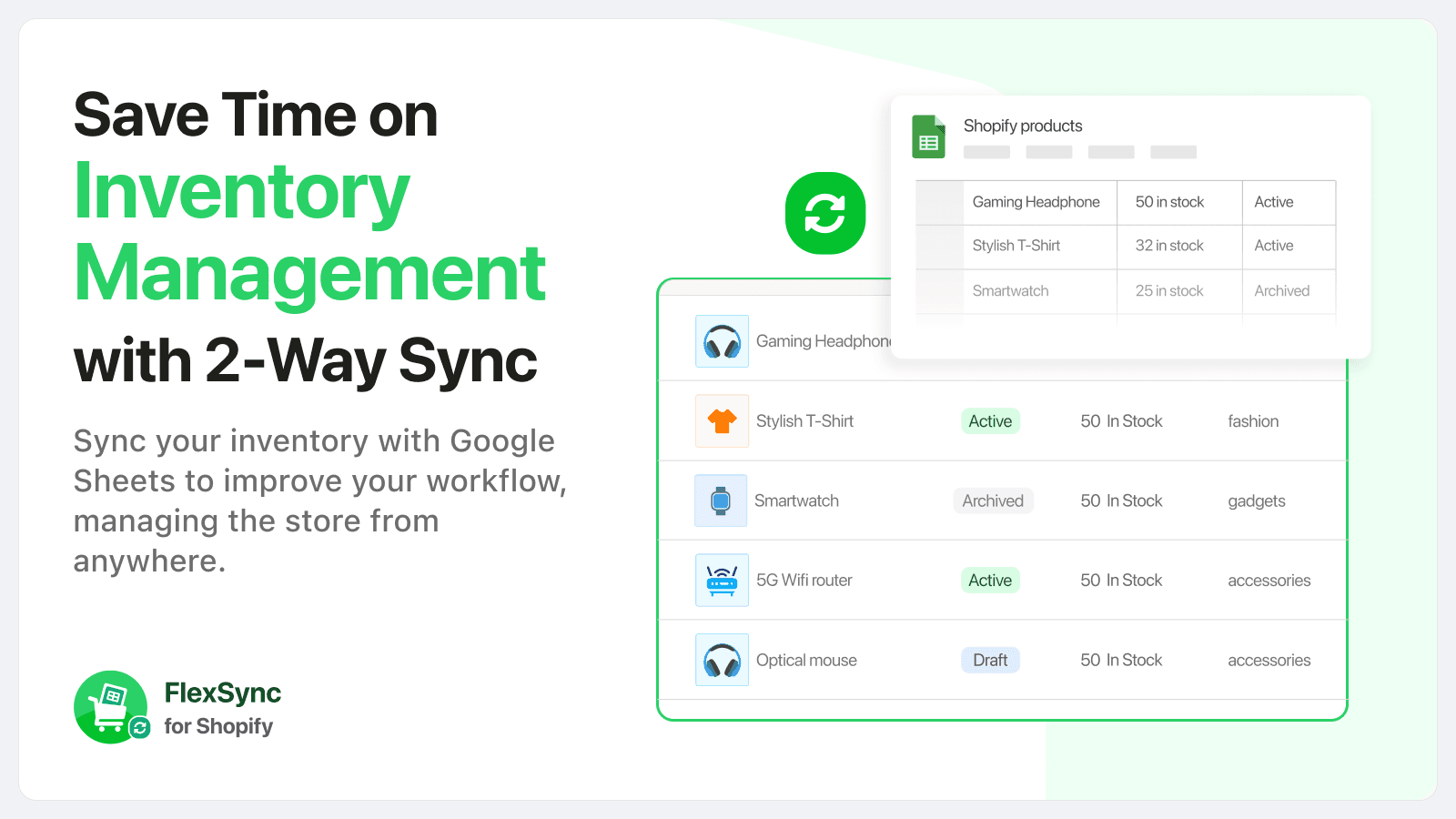Viewport: 1456px width, 819px height.
Task: Click the small sync badge on FlexSync logo
Action: 138,726
